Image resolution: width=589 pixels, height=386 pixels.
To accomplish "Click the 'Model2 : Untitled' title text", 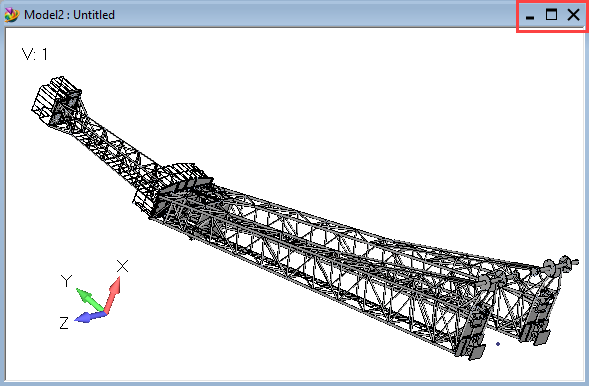I will 69,15.
